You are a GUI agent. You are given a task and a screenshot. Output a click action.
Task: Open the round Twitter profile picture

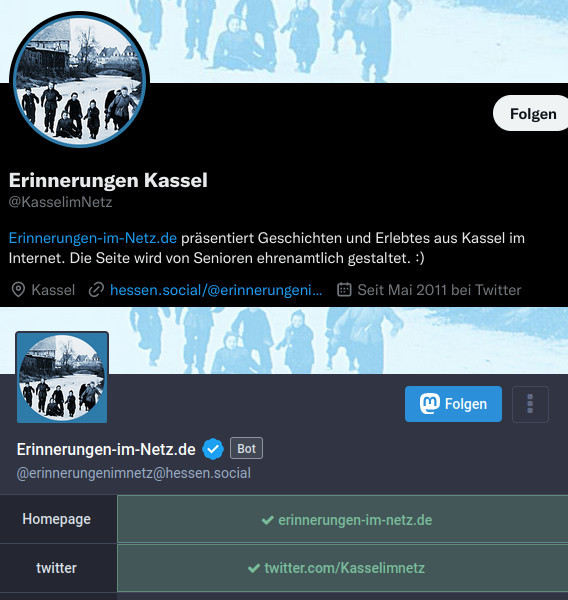79,81
